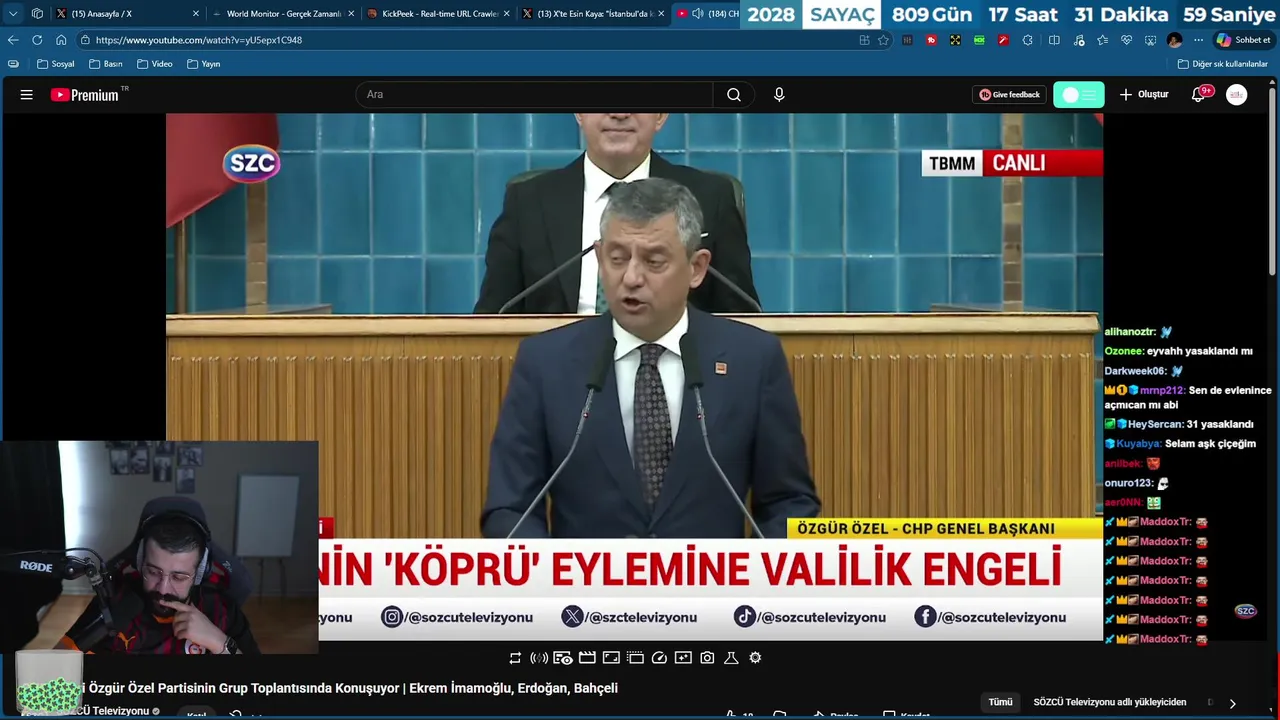Click chat username alihanoztr
1280x720 pixels.
pos(1130,332)
